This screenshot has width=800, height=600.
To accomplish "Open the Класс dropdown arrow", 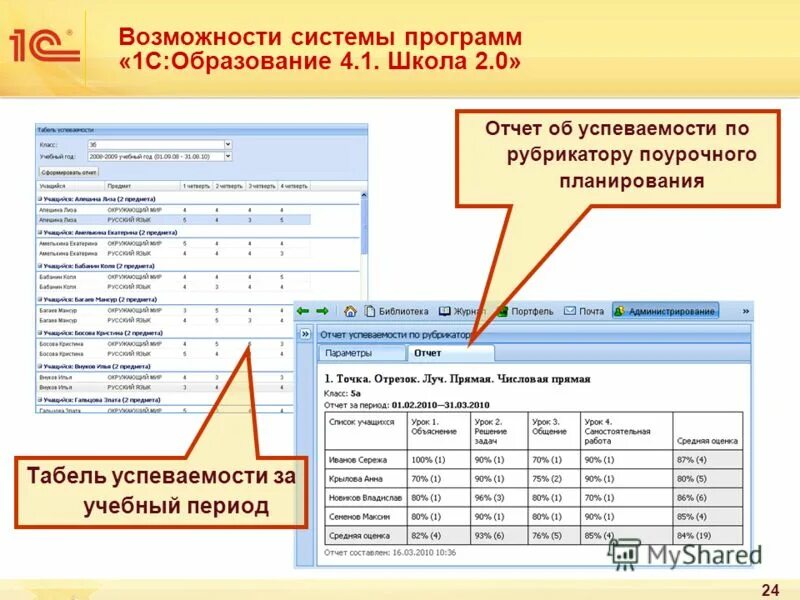I will (228, 145).
